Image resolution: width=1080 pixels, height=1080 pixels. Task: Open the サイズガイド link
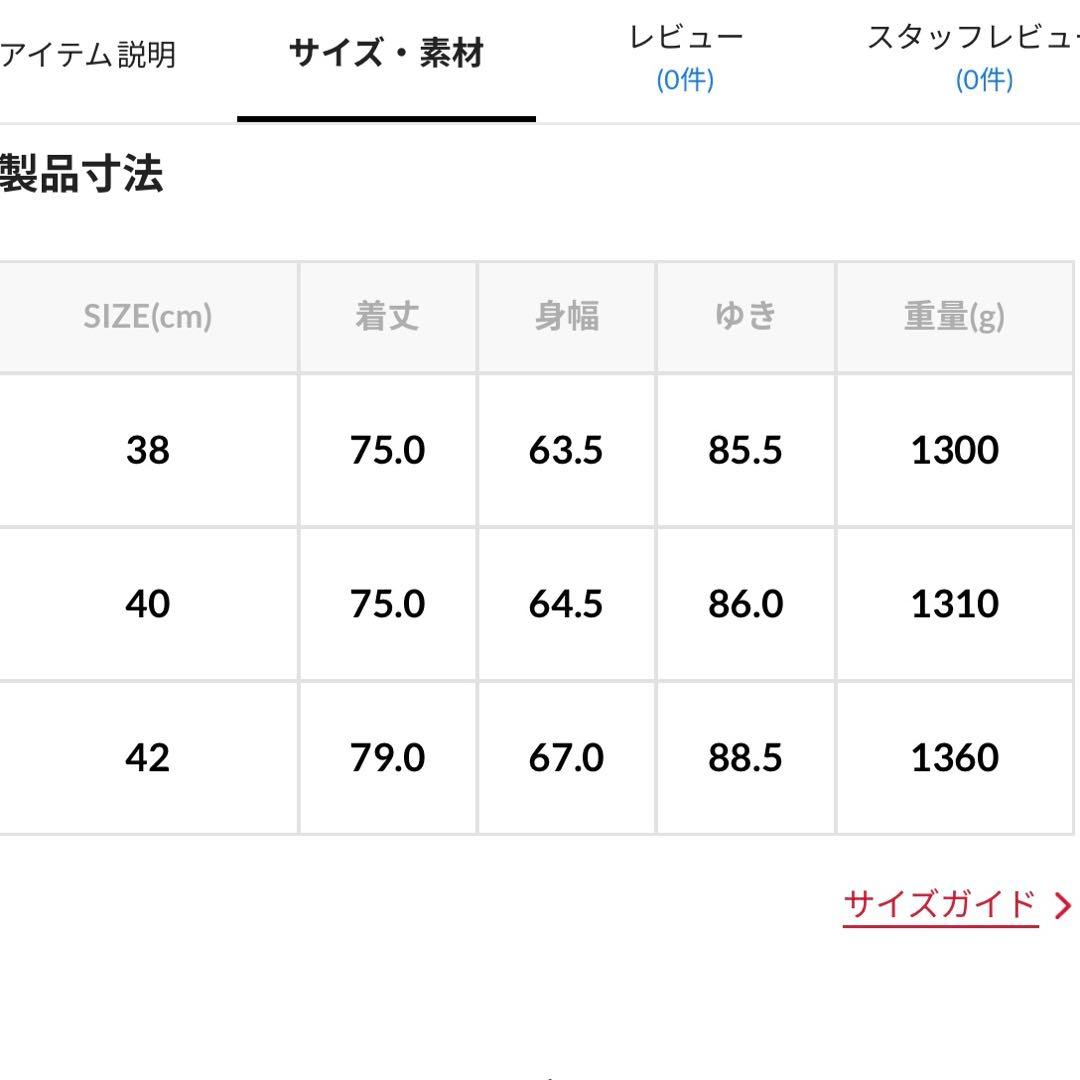[x=940, y=903]
